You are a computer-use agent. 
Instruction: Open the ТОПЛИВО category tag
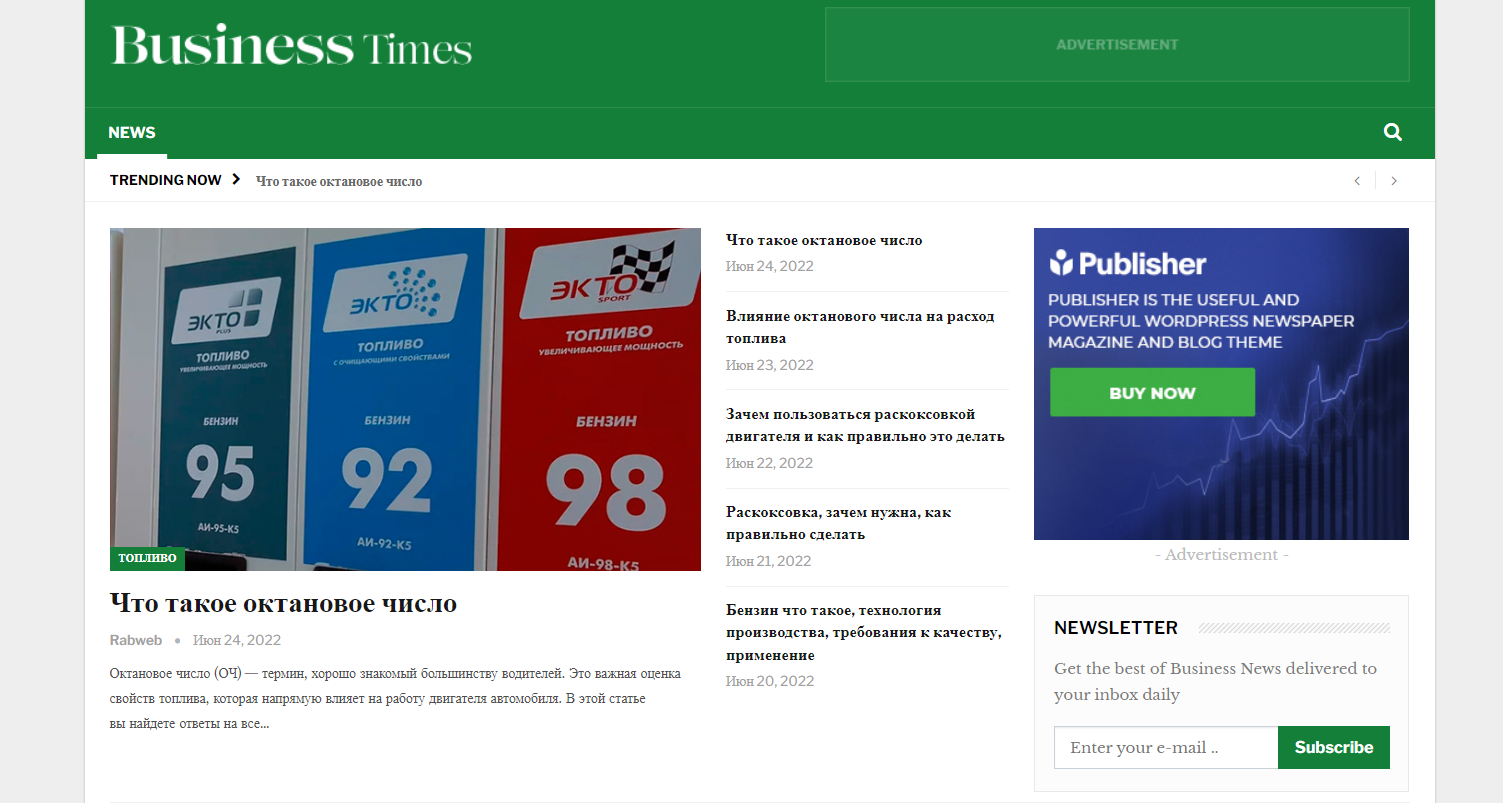click(147, 558)
